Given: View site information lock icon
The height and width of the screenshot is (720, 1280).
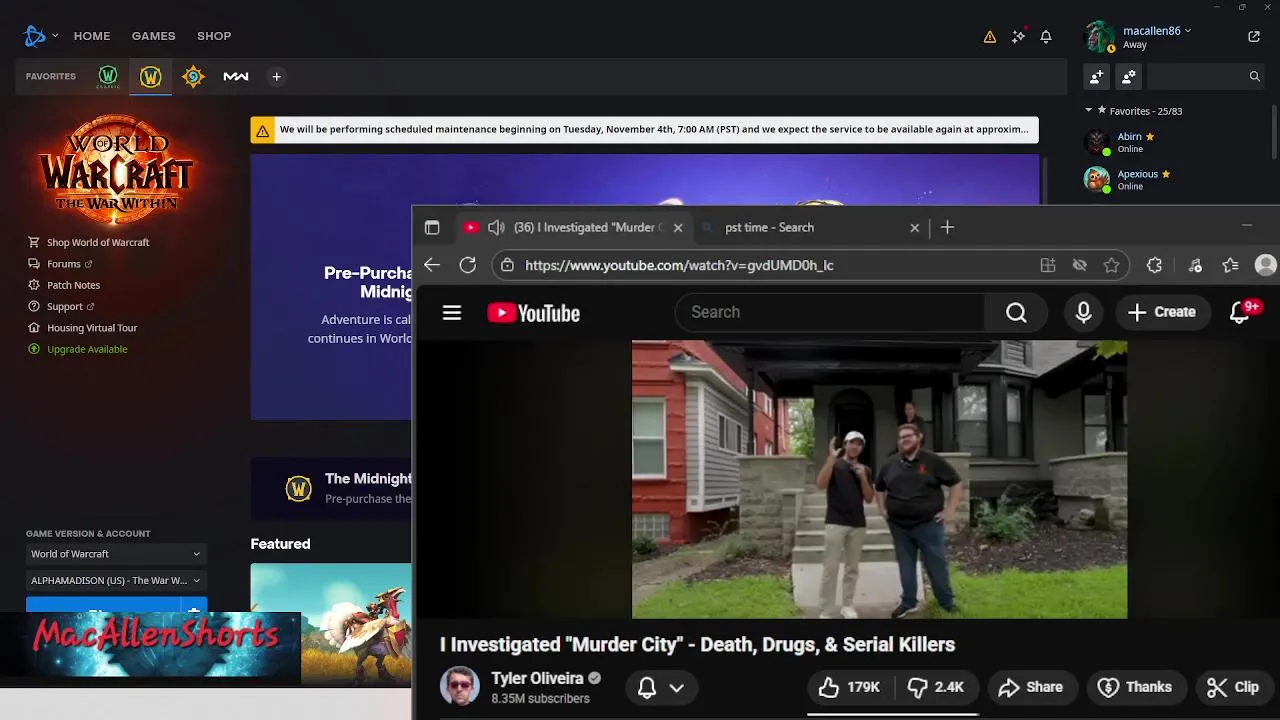Looking at the screenshot, I should click(x=508, y=265).
